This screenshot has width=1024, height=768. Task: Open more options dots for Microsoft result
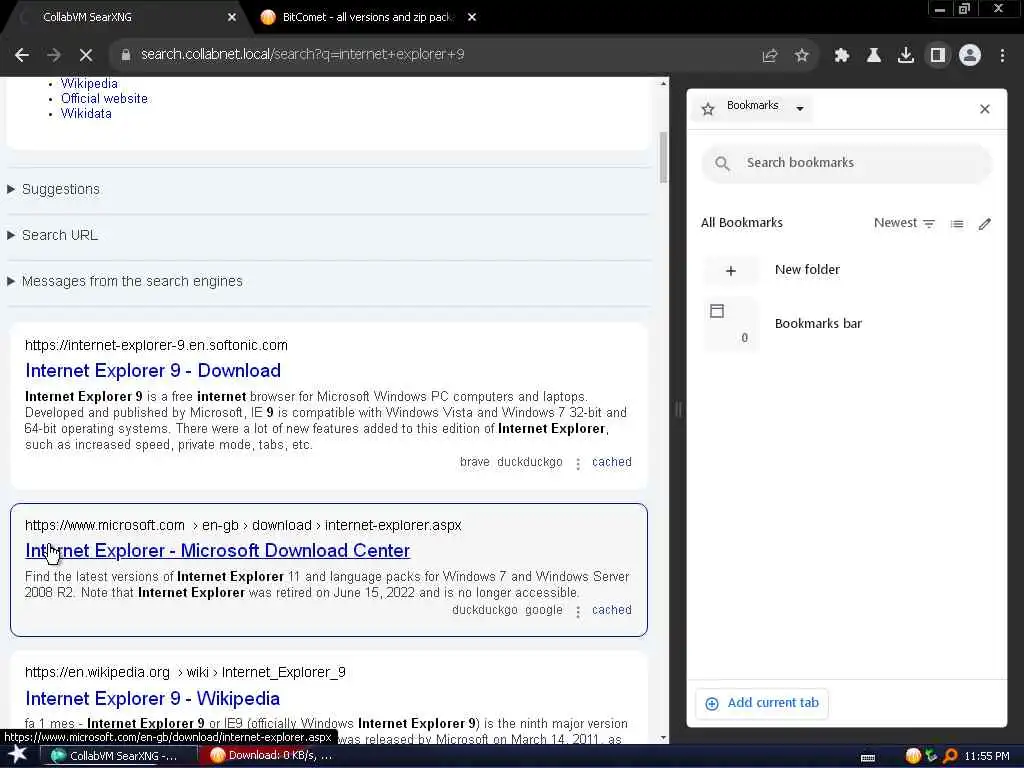[578, 611]
